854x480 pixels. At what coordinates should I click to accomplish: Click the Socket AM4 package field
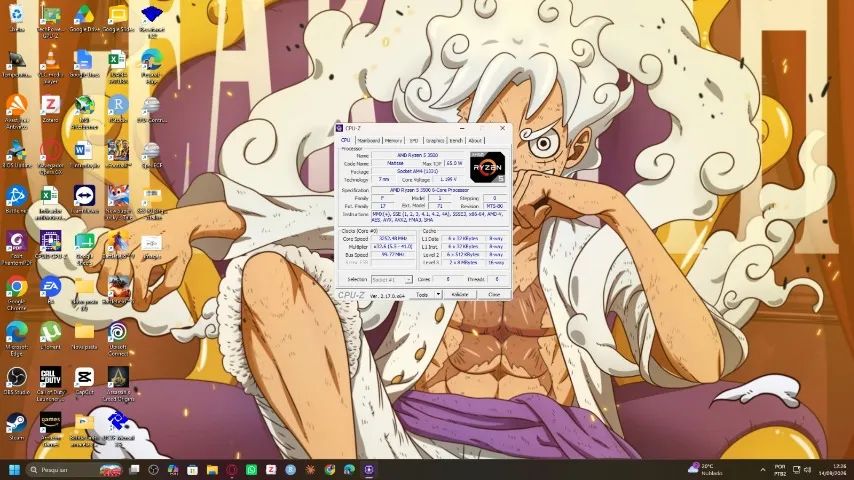pos(417,172)
